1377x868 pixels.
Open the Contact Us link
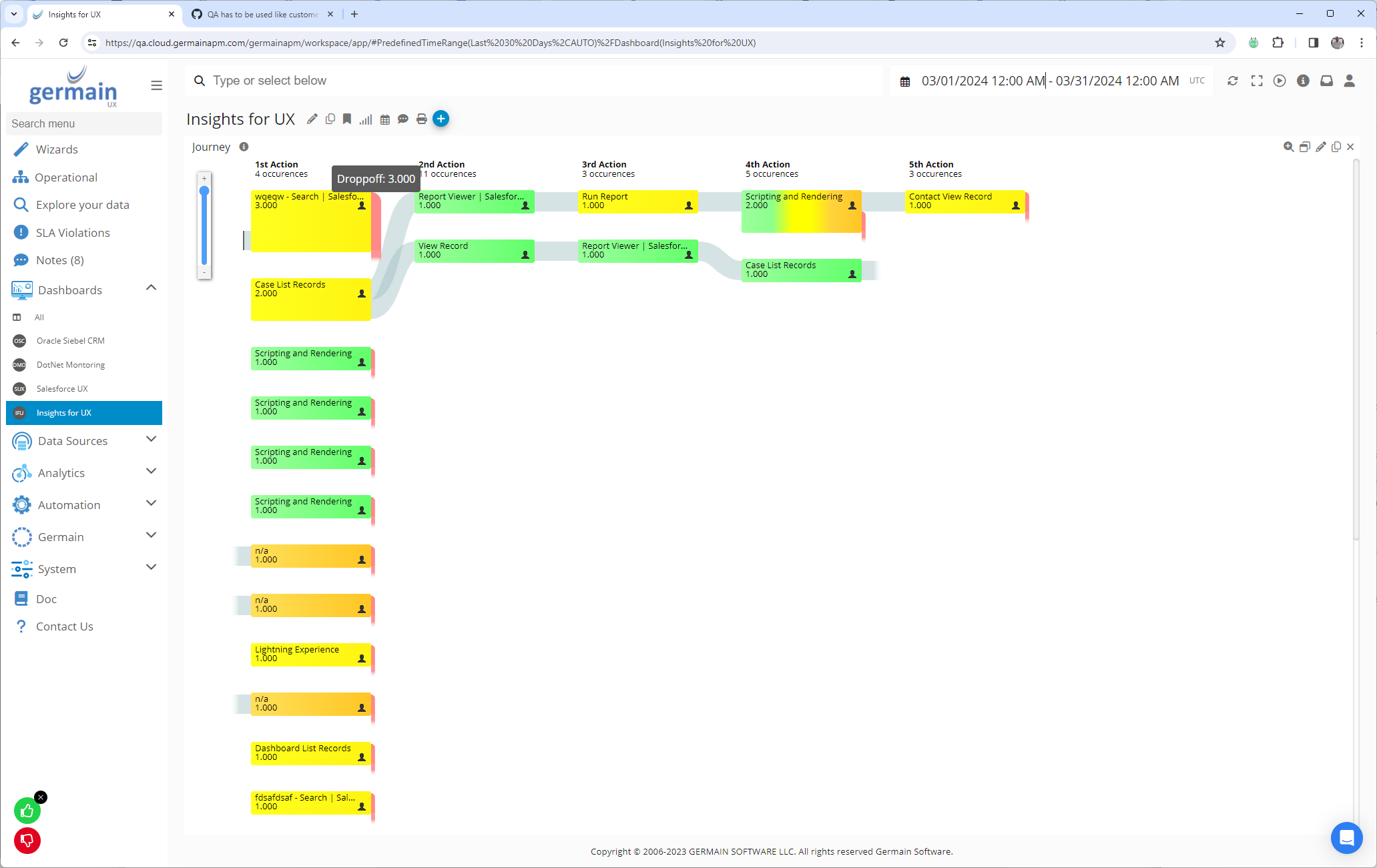(64, 626)
